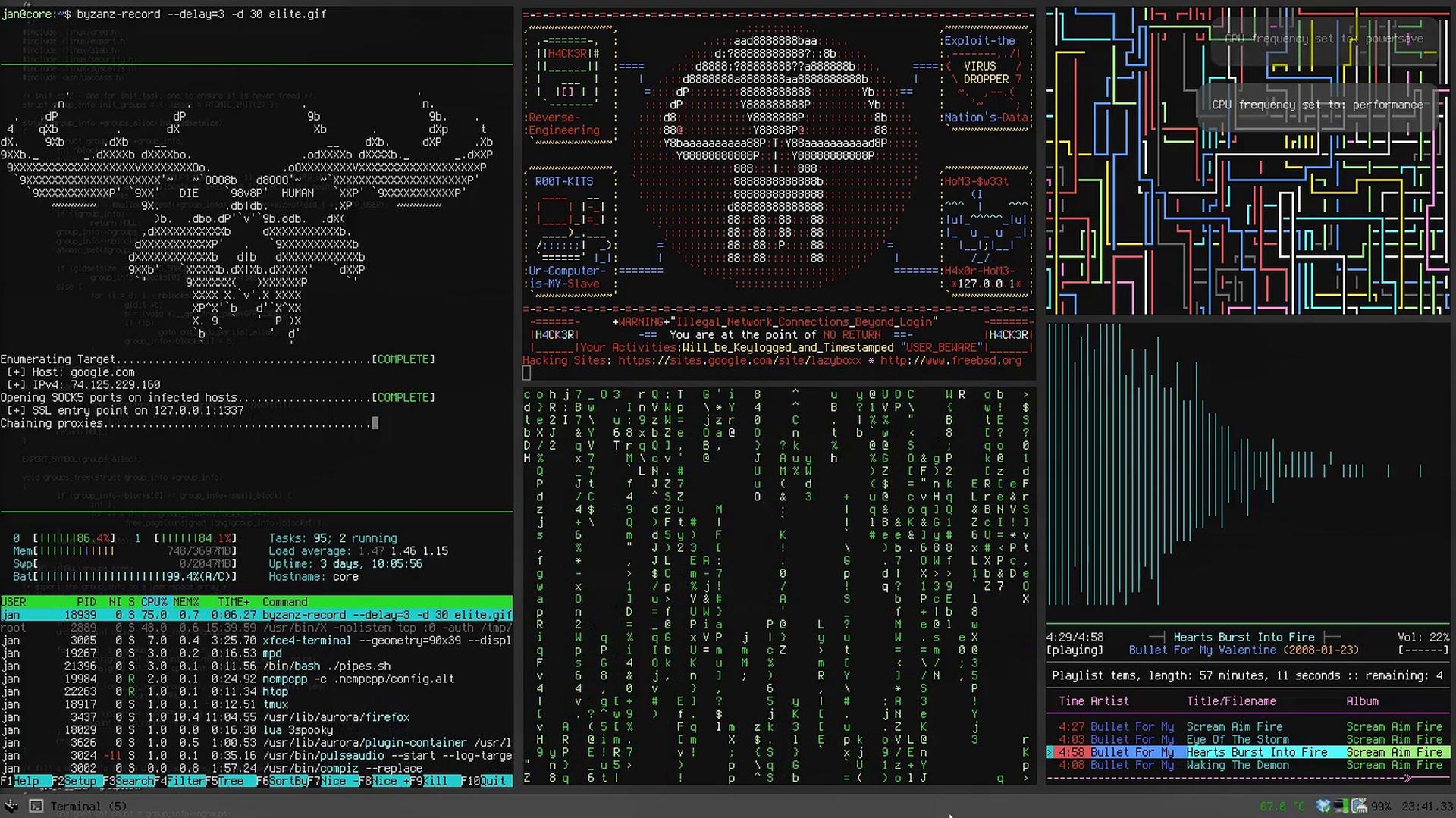Viewport: 1456px width, 818px height.
Task: Sort htop by the TIME+ column header
Action: [x=234, y=602]
